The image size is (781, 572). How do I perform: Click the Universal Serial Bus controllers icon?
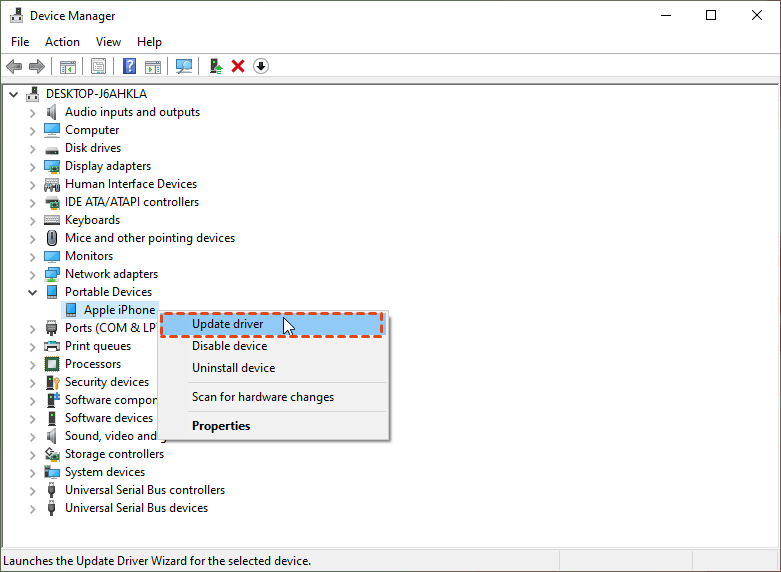[51, 490]
